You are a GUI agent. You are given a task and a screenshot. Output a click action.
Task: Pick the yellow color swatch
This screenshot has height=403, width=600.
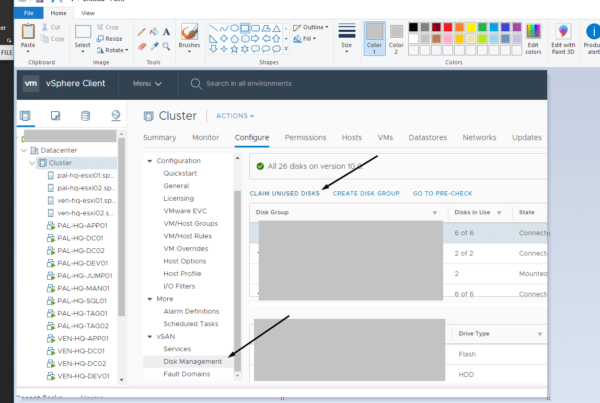point(471,27)
